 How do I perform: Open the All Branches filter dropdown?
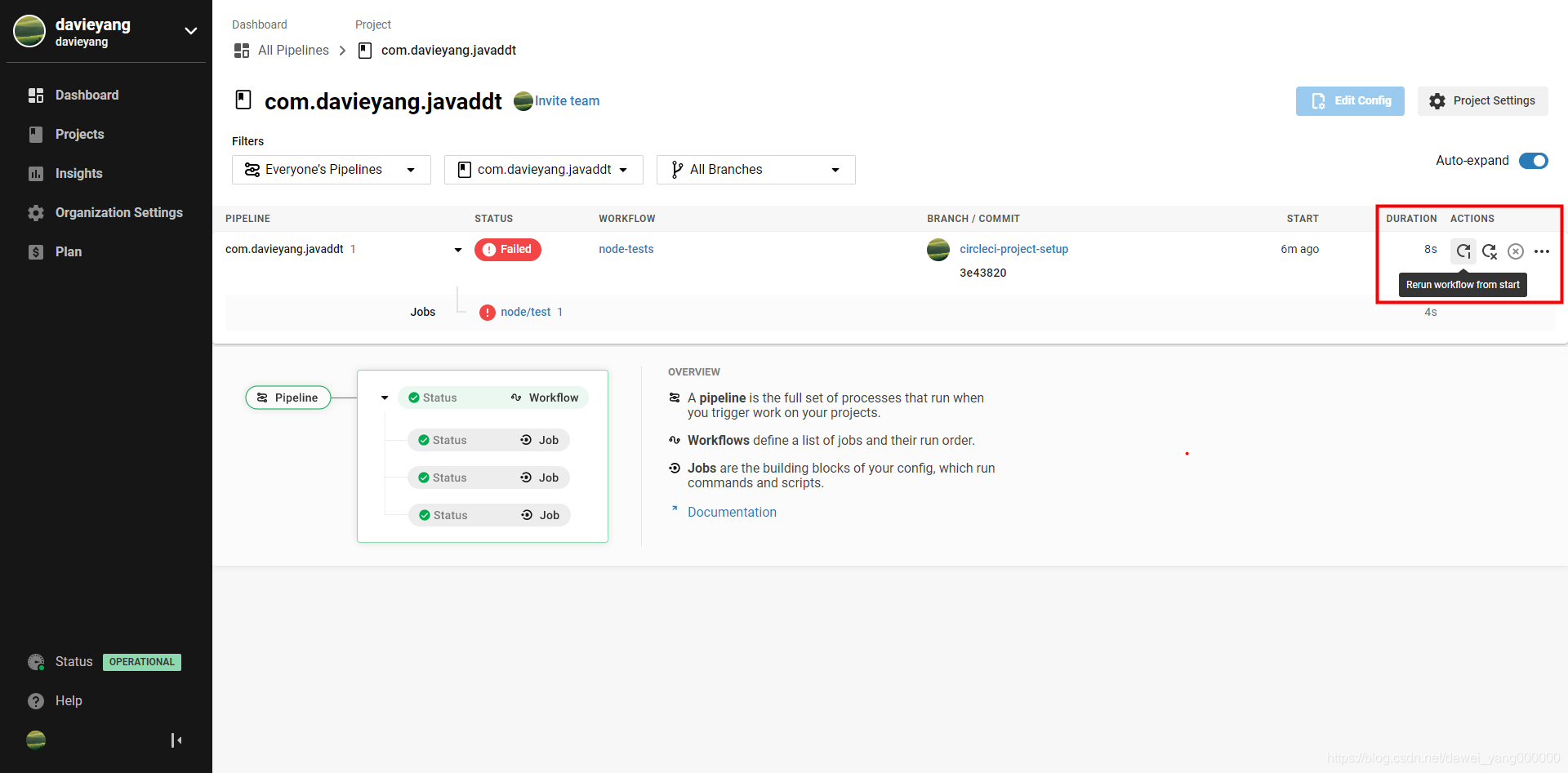[756, 170]
